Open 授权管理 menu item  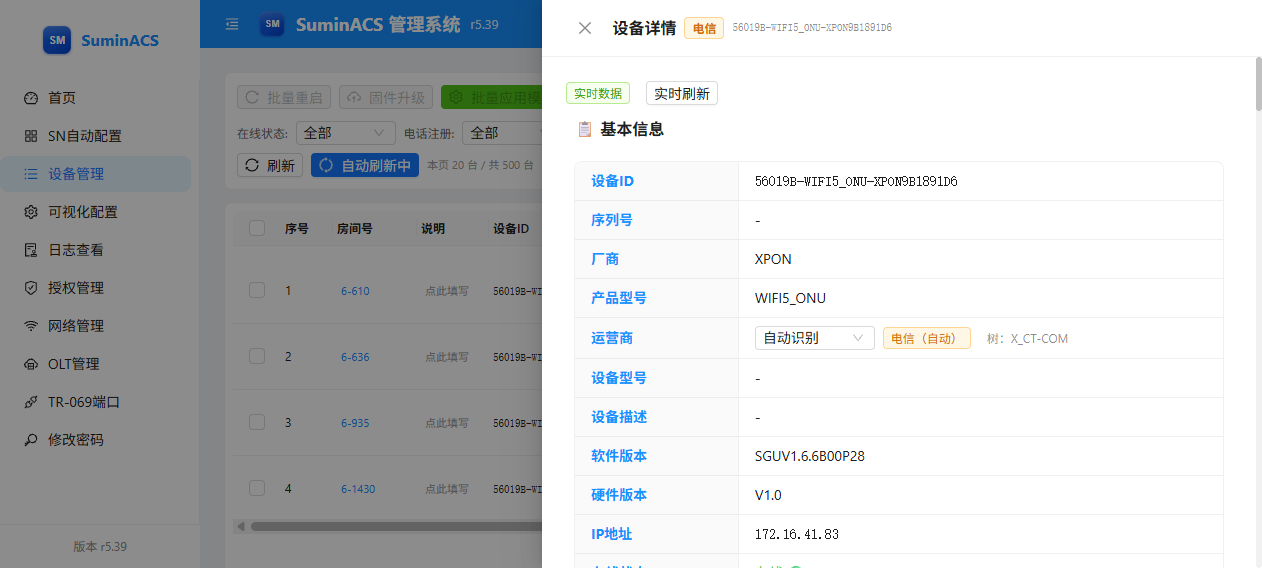(96, 288)
